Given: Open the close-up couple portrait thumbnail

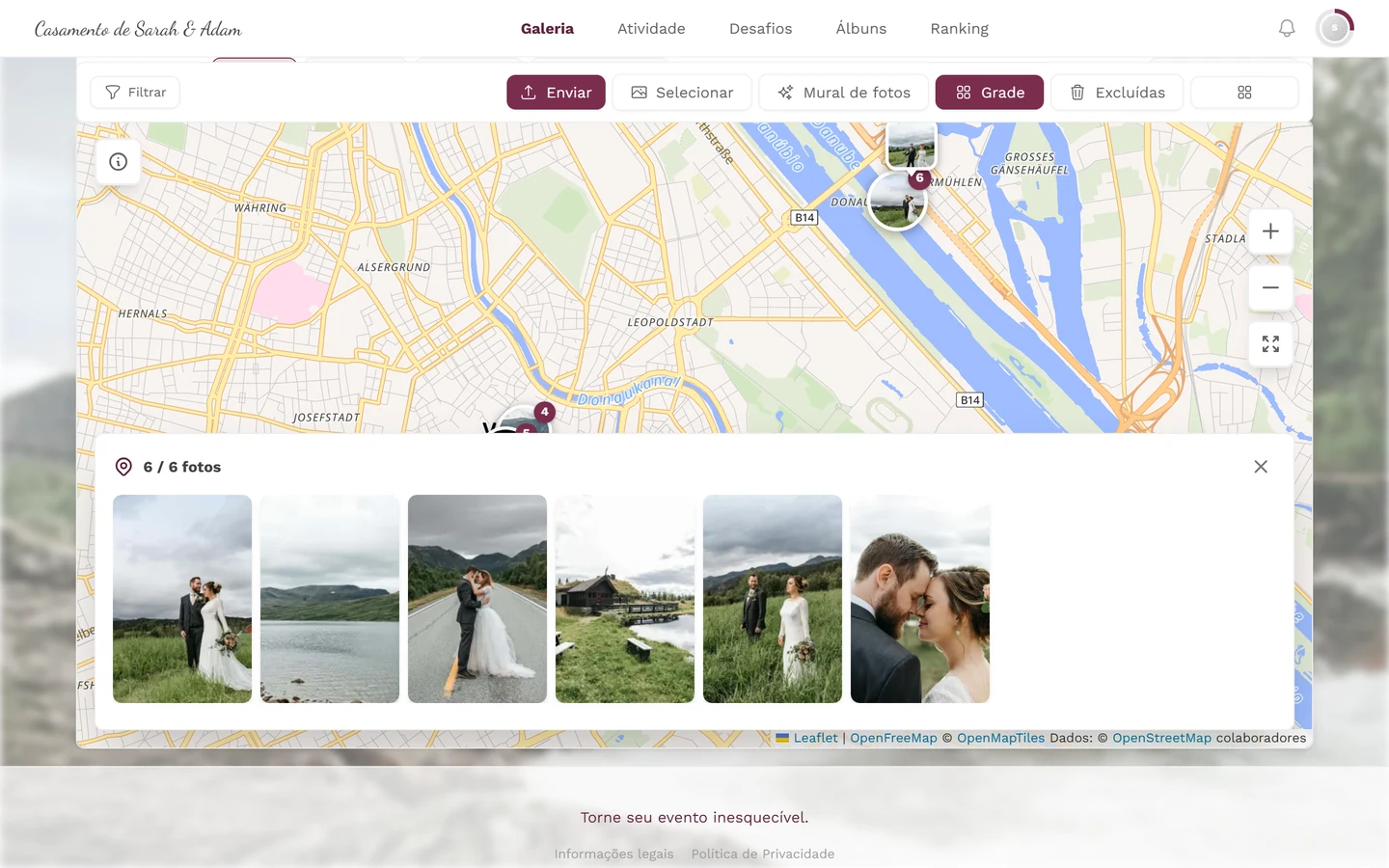Looking at the screenshot, I should [920, 599].
